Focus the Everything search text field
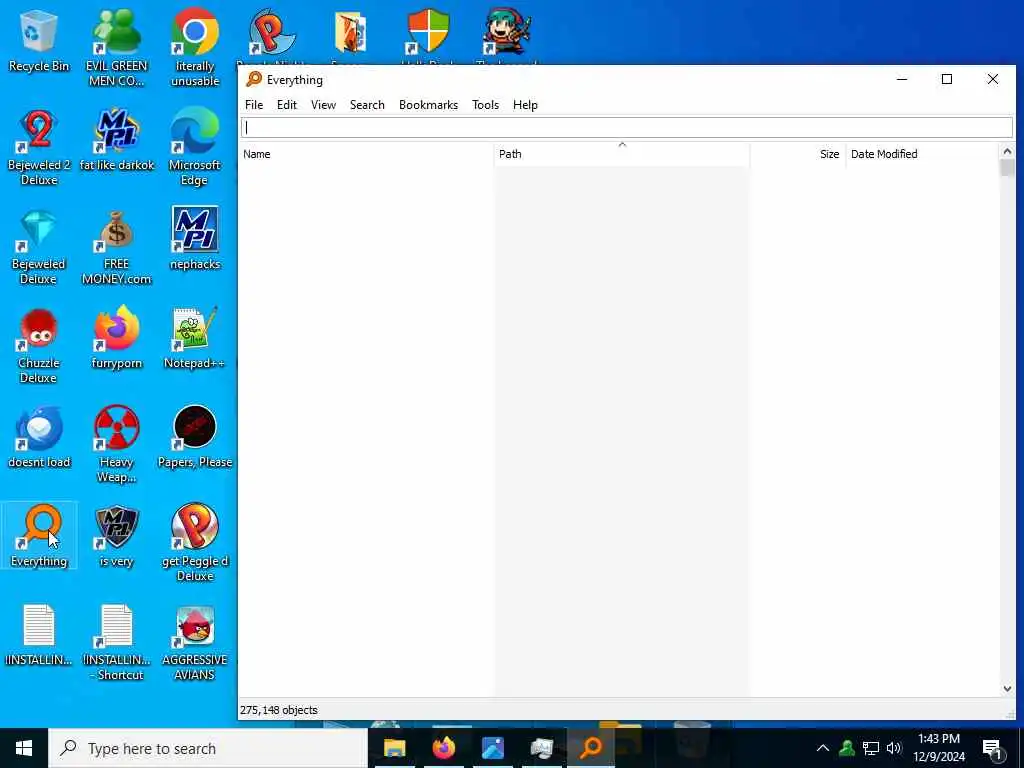Viewport: 1024px width, 768px height. tap(627, 127)
